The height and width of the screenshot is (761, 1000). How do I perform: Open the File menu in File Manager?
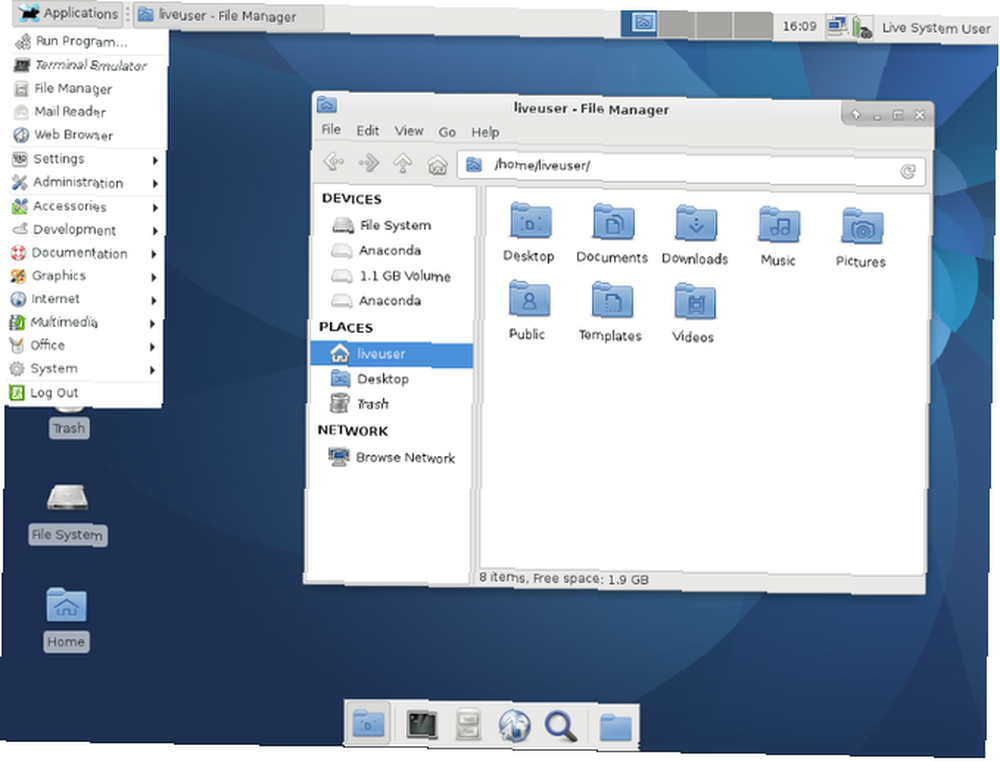331,129
